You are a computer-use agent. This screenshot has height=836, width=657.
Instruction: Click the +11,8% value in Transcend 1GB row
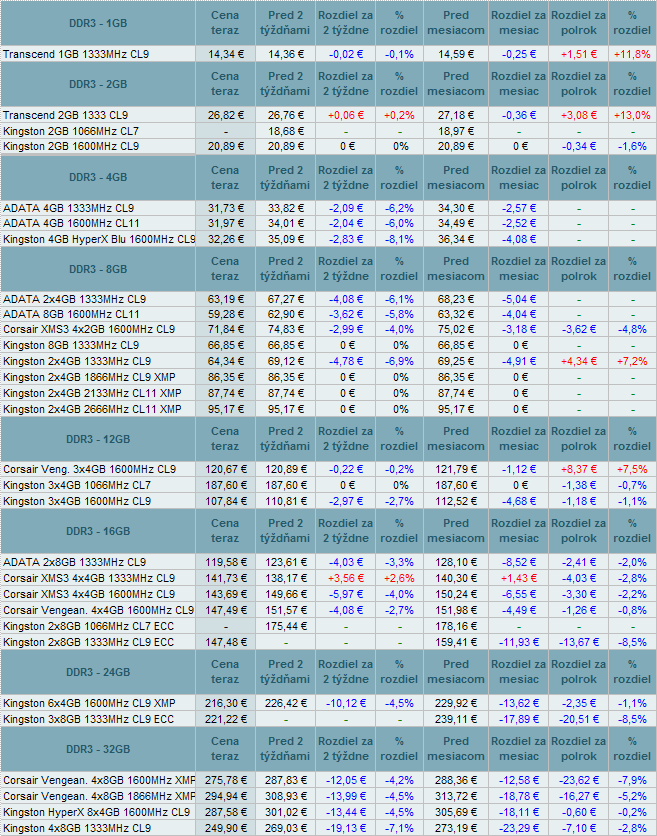(632, 54)
